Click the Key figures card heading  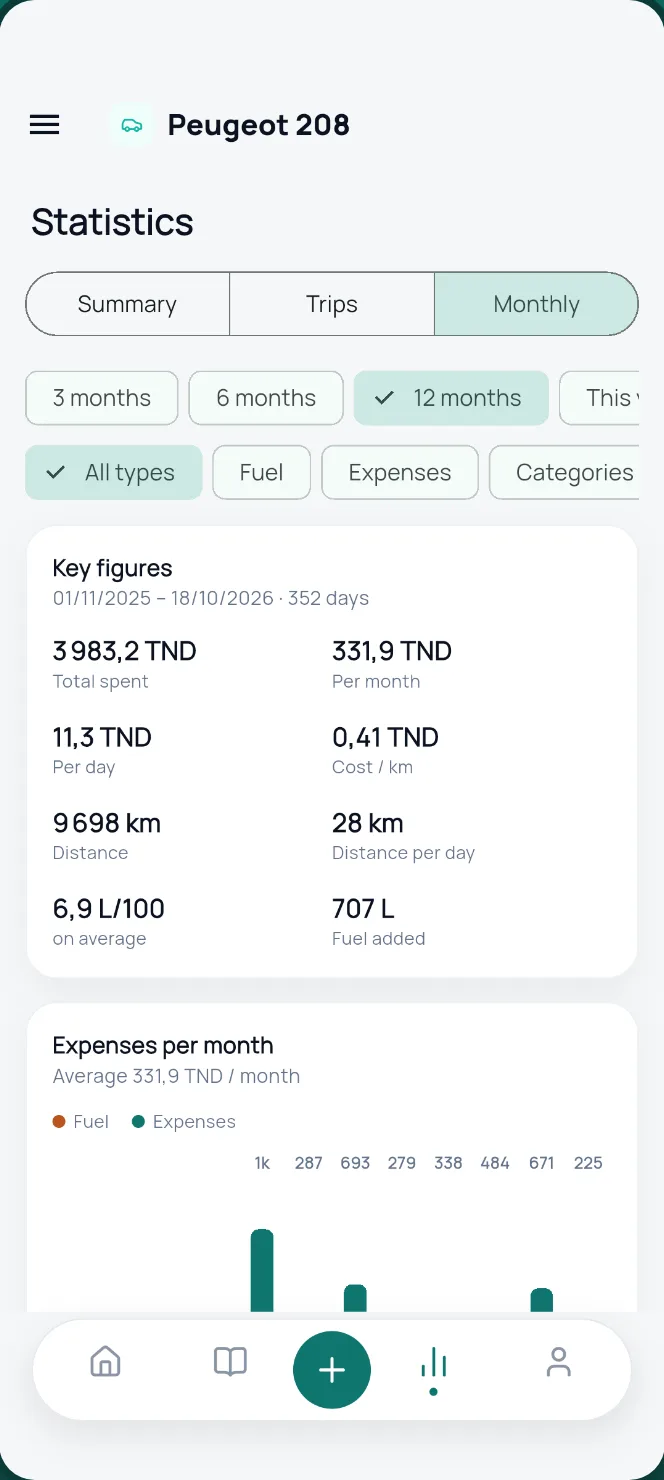tap(112, 568)
